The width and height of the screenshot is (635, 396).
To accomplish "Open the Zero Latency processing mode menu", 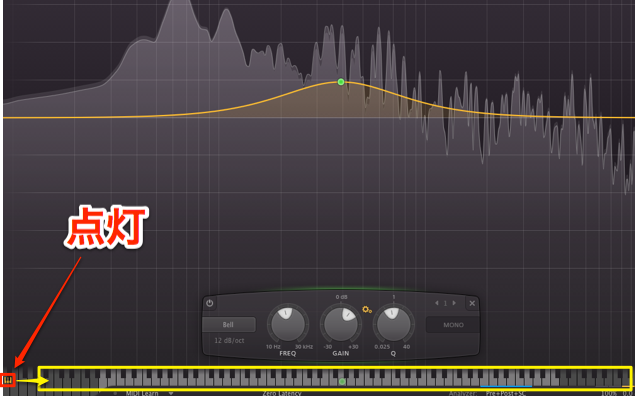I will pyautogui.click(x=281, y=393).
